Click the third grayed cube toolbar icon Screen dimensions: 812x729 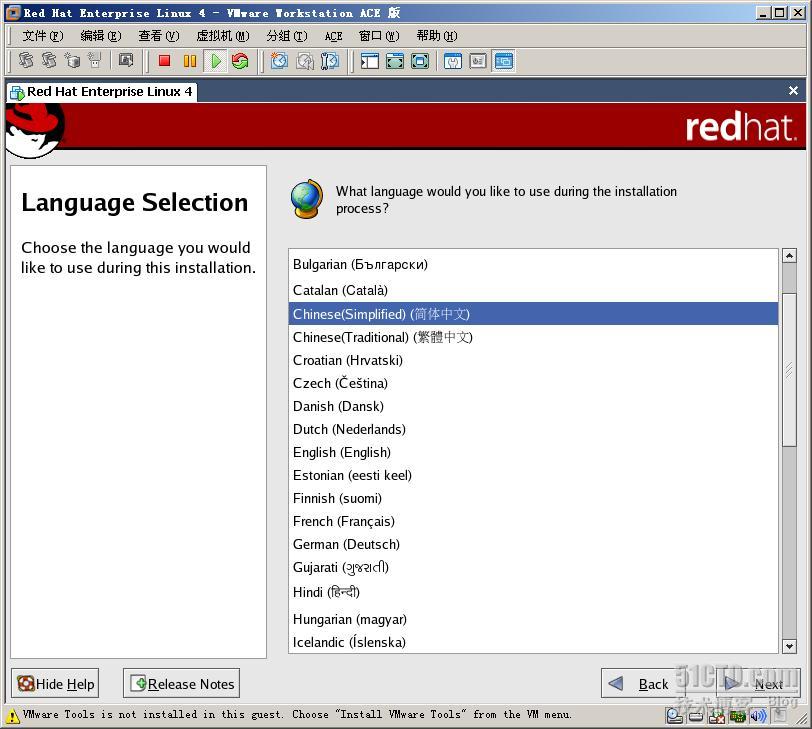coord(72,61)
